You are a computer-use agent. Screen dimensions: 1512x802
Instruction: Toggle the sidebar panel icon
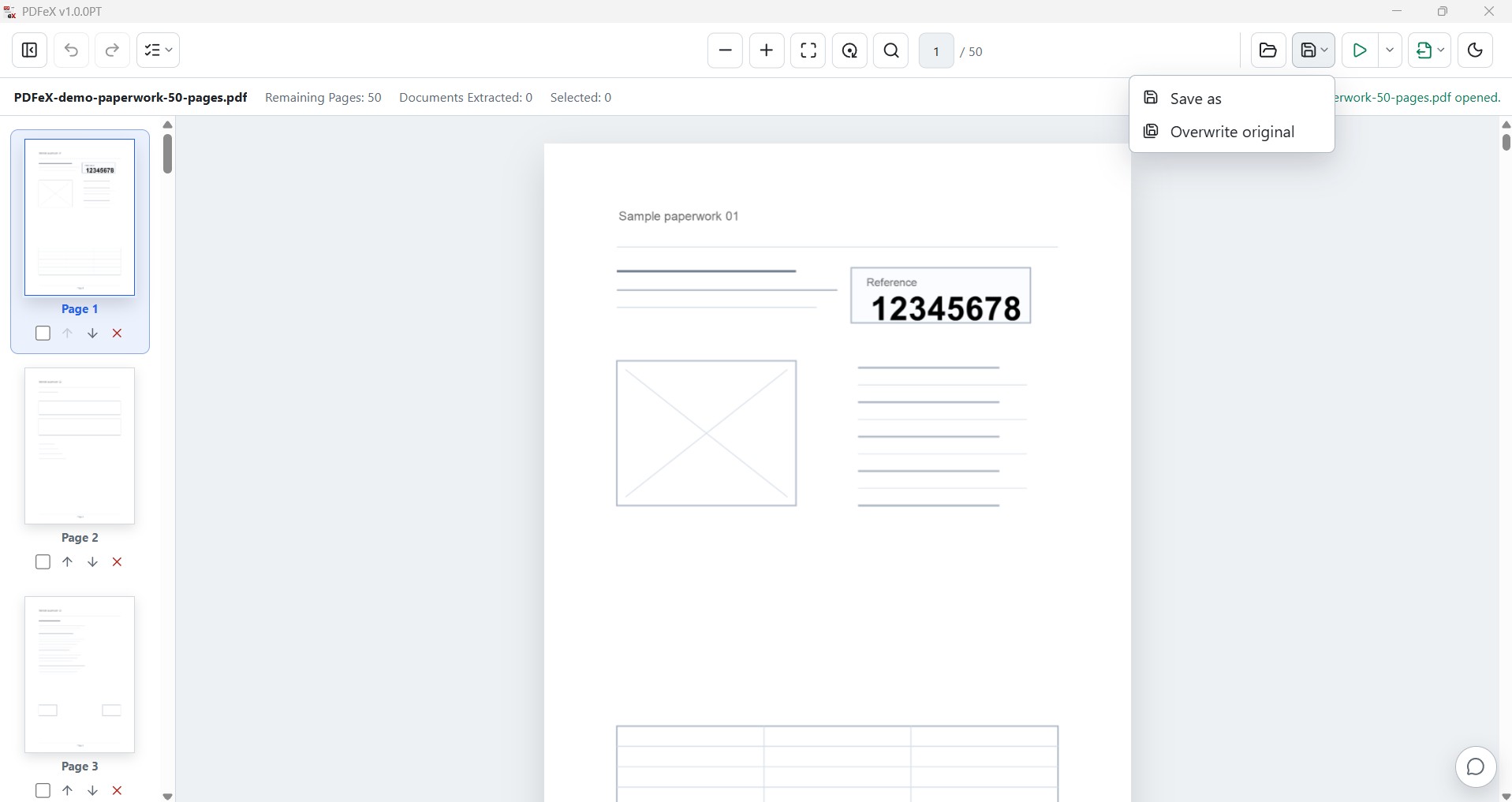click(x=30, y=50)
